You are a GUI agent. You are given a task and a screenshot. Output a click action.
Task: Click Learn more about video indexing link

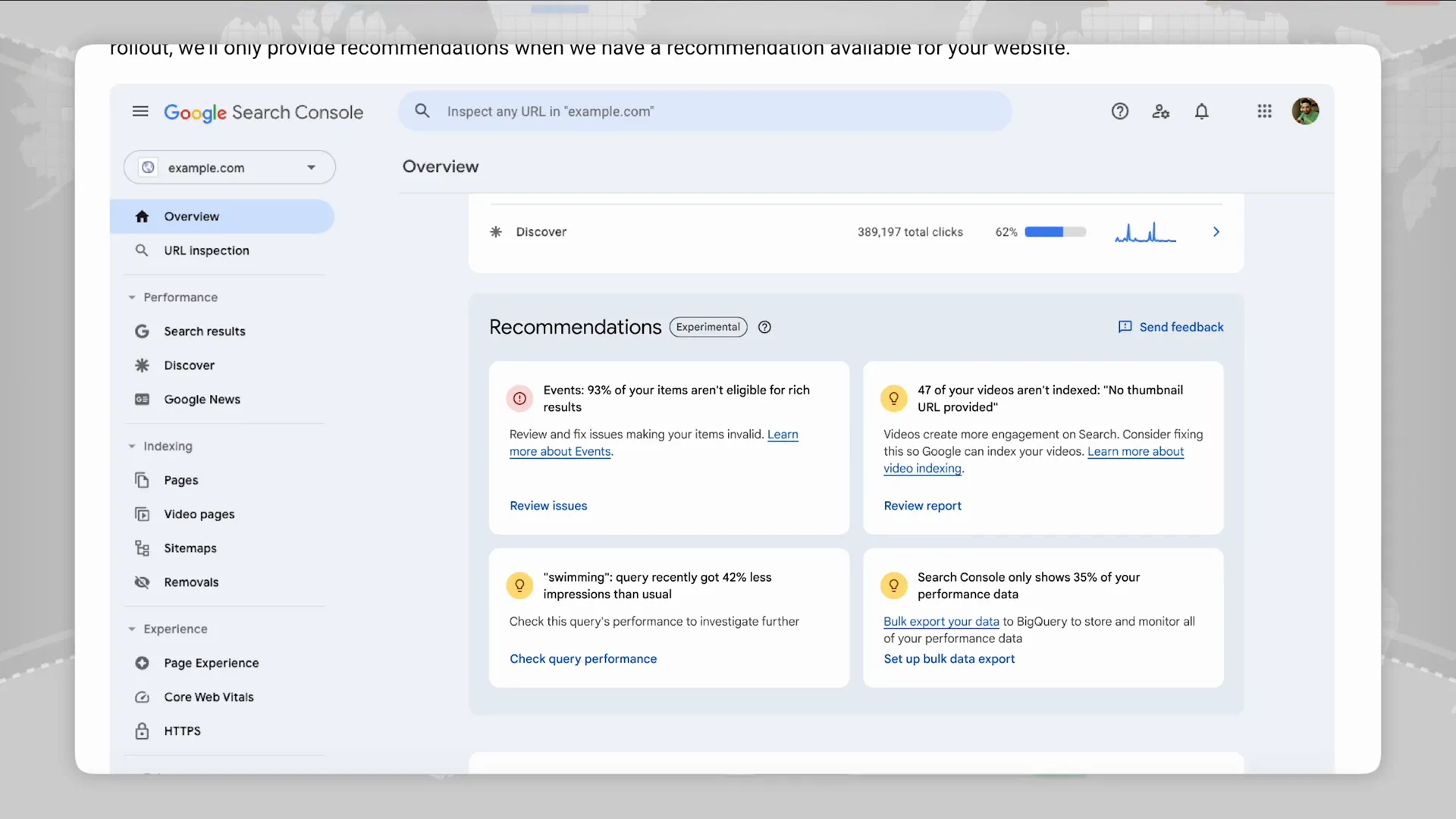click(x=1135, y=451)
